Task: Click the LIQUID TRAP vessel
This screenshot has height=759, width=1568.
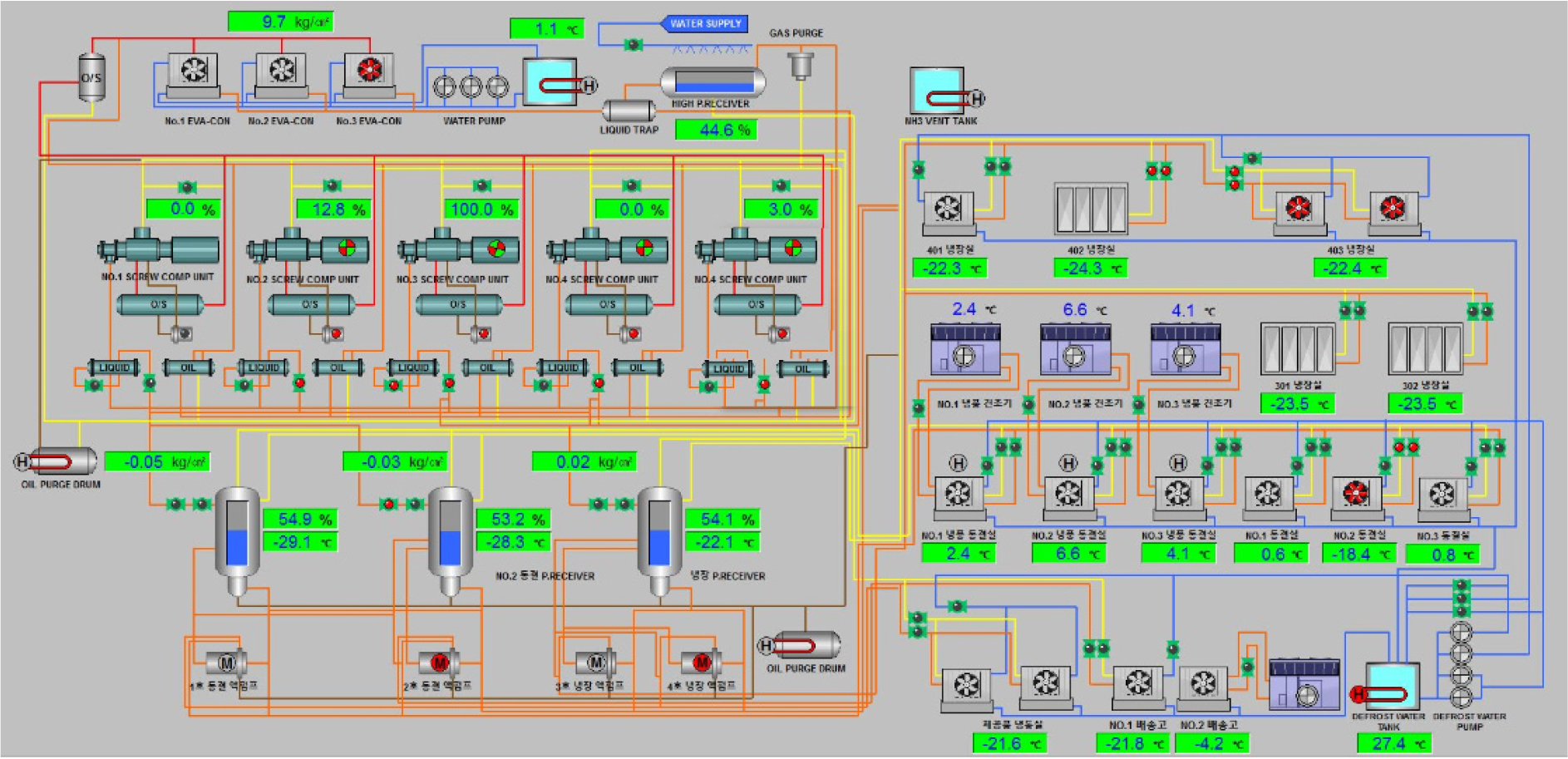Action: click(628, 111)
